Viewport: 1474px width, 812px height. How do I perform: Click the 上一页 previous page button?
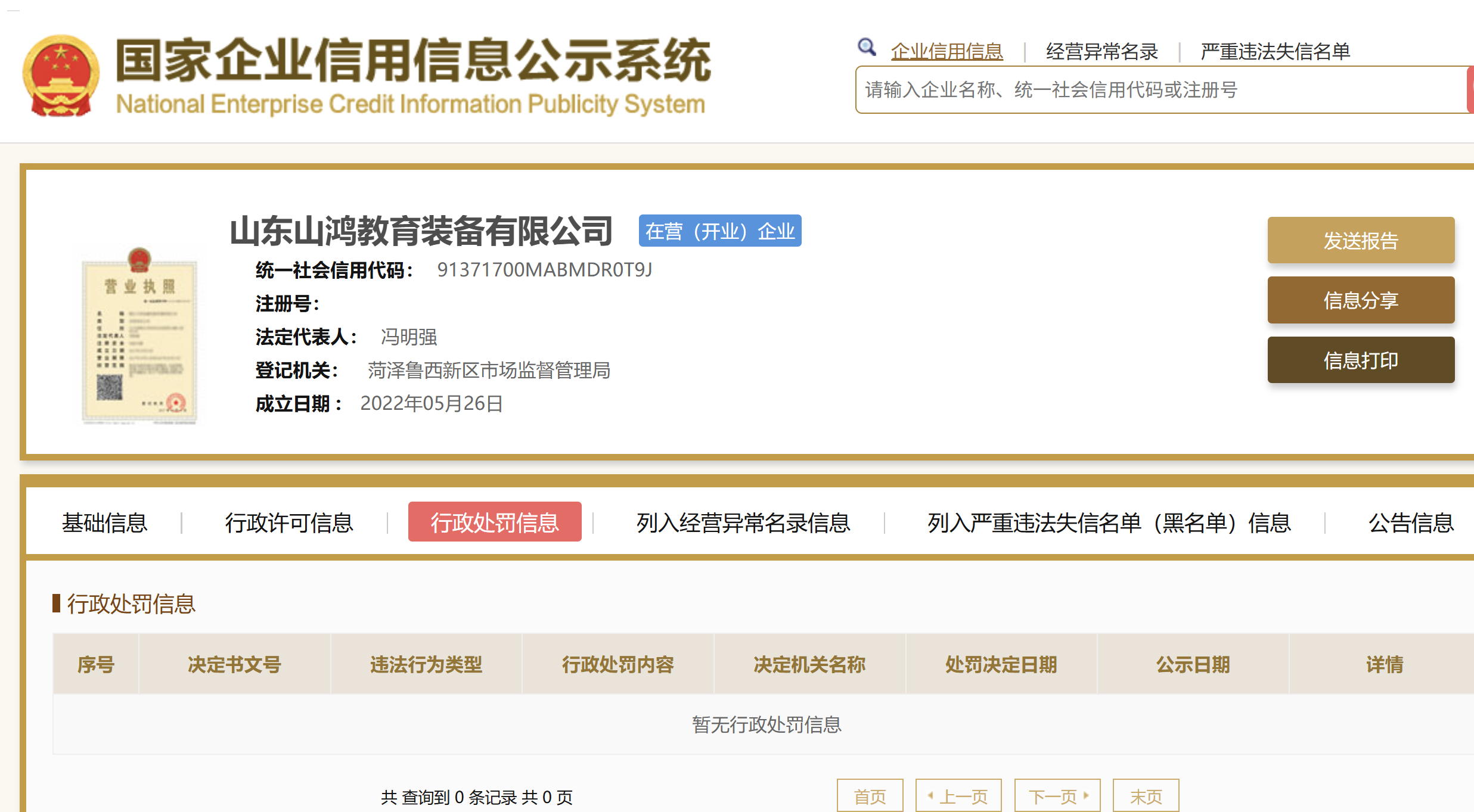click(x=958, y=796)
